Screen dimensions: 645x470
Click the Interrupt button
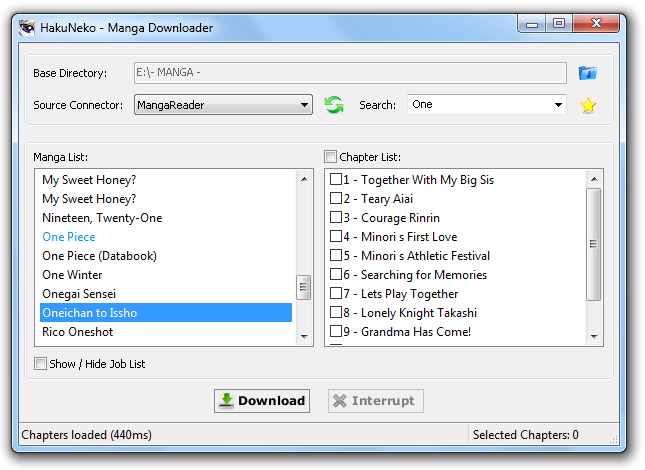coord(376,401)
